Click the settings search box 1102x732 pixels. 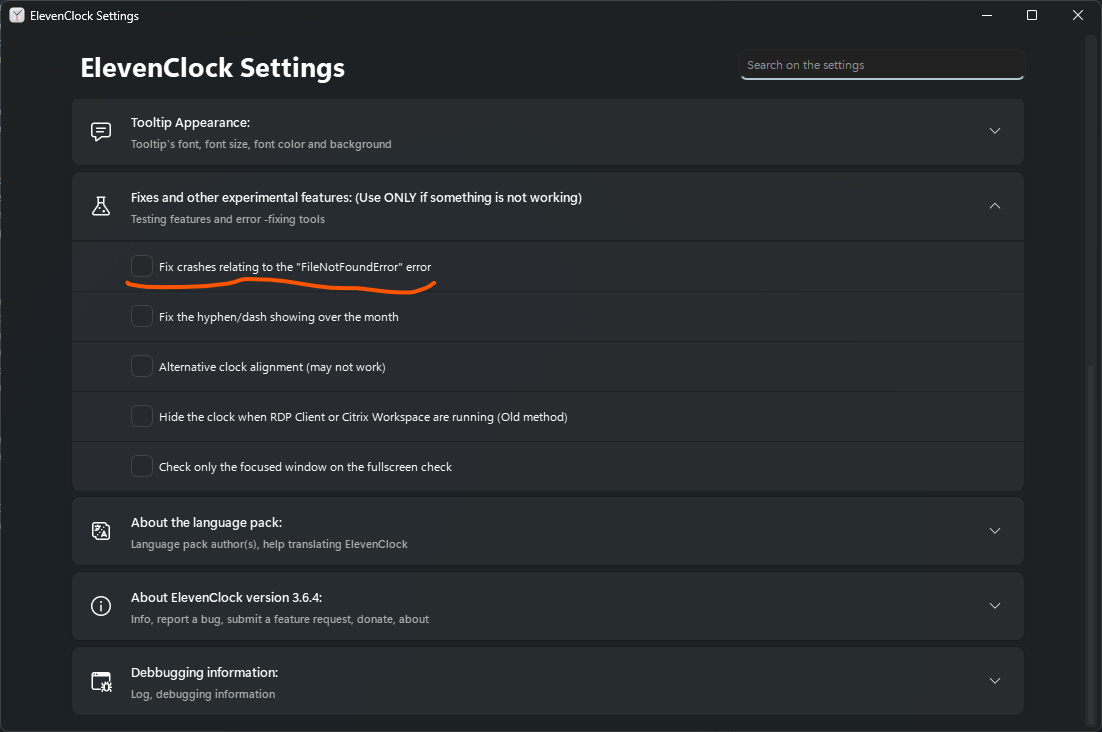[882, 64]
